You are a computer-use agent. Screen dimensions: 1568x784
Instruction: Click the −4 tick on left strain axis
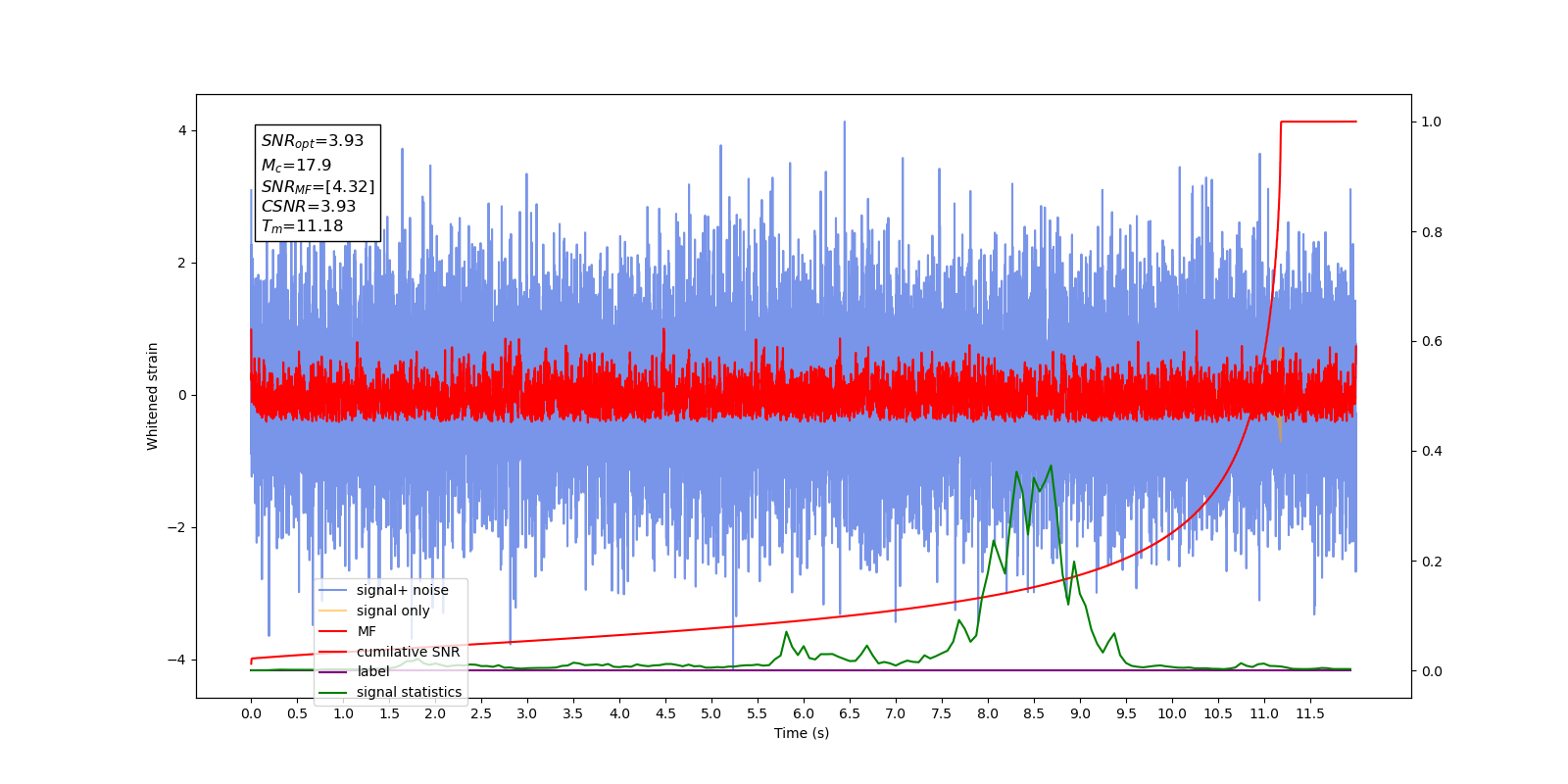point(176,660)
